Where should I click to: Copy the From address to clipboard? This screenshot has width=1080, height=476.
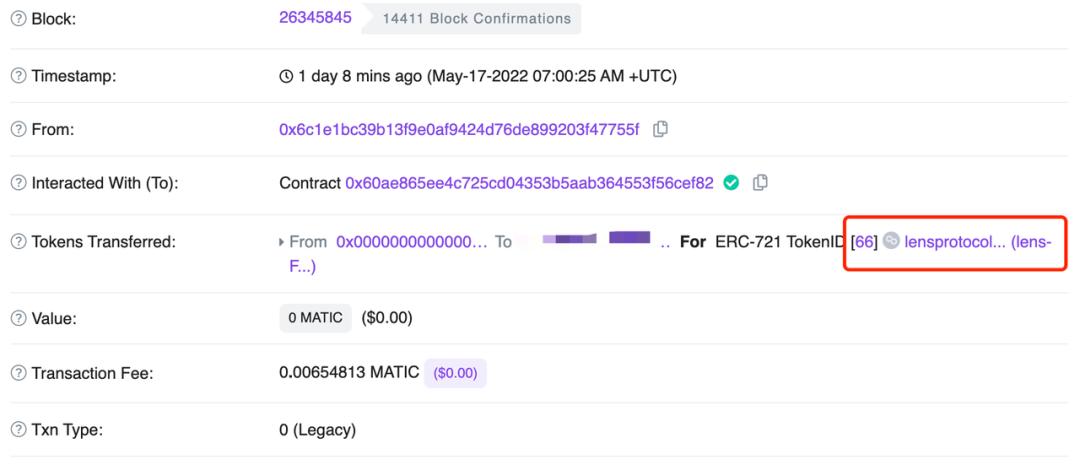pos(660,129)
